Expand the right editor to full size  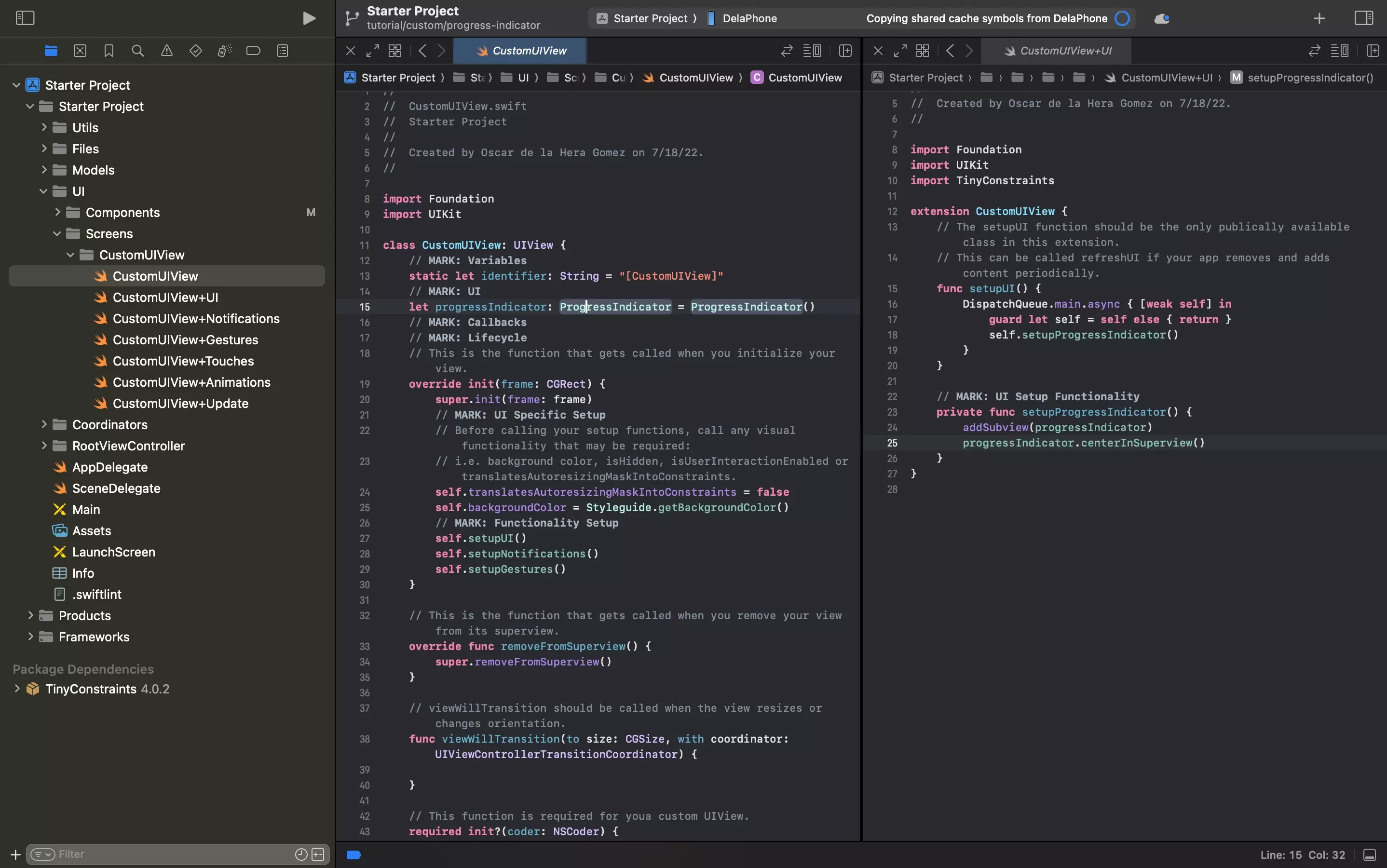[x=900, y=51]
